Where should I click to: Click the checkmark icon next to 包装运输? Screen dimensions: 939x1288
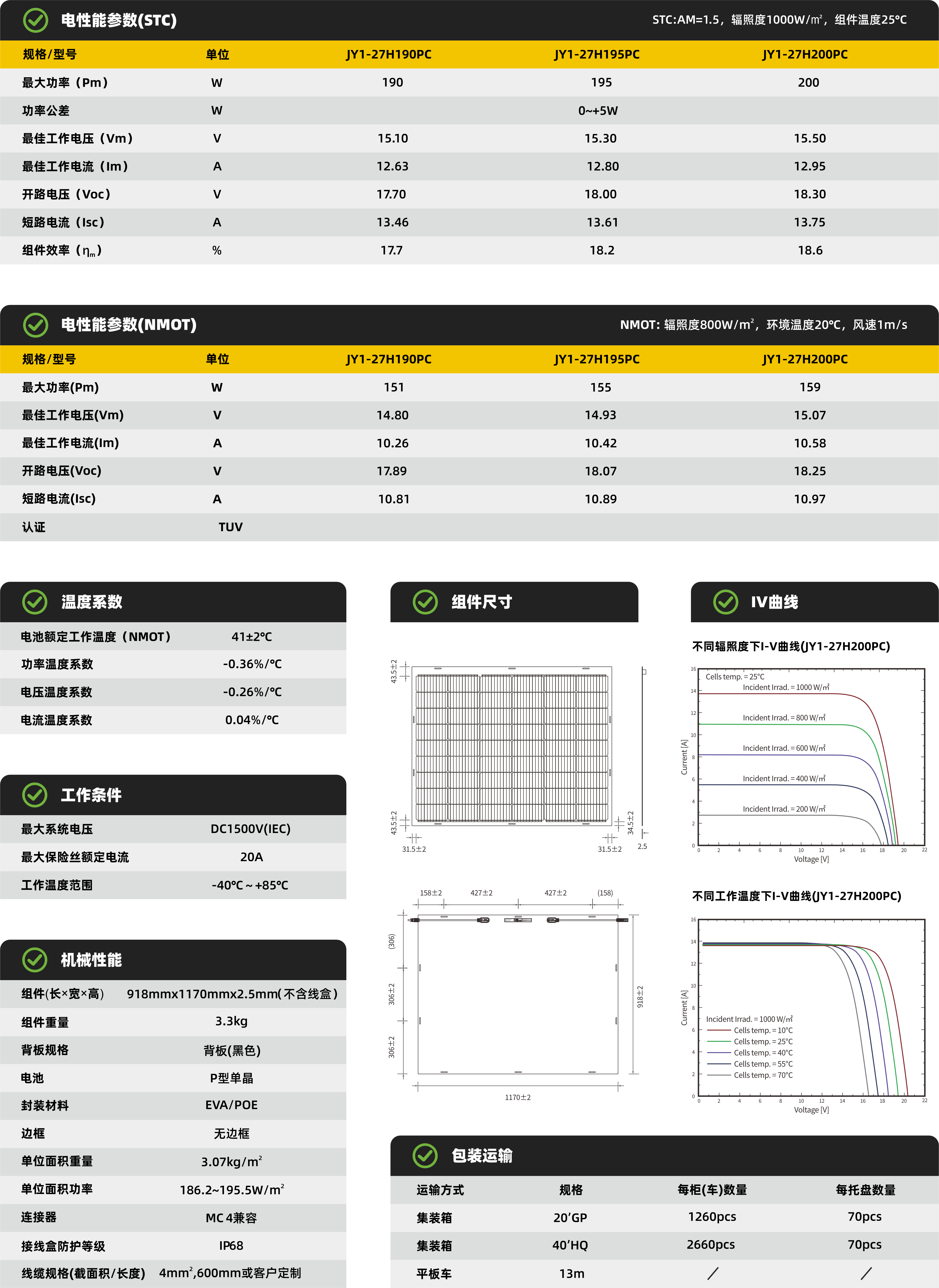425,1155
